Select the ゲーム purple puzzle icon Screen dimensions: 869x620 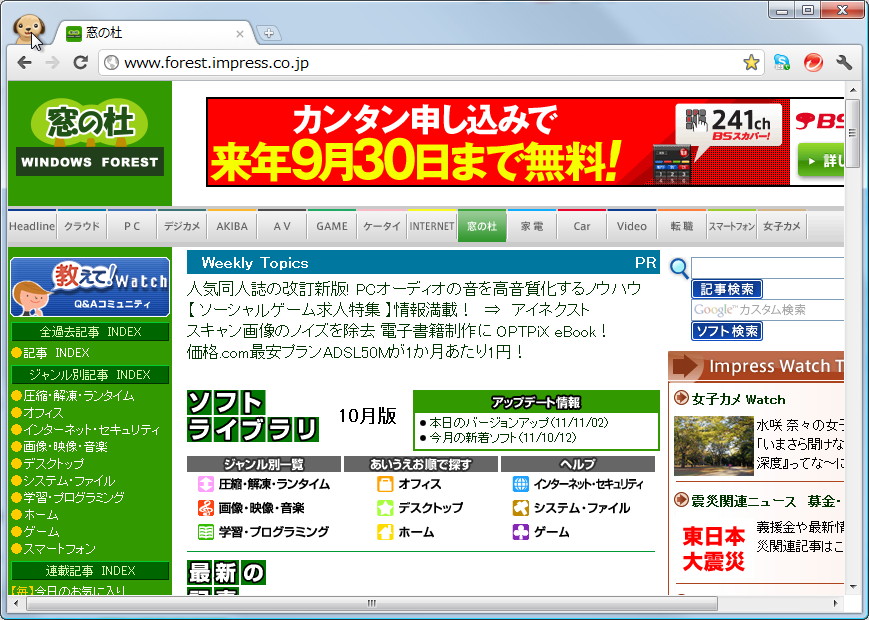tap(522, 531)
